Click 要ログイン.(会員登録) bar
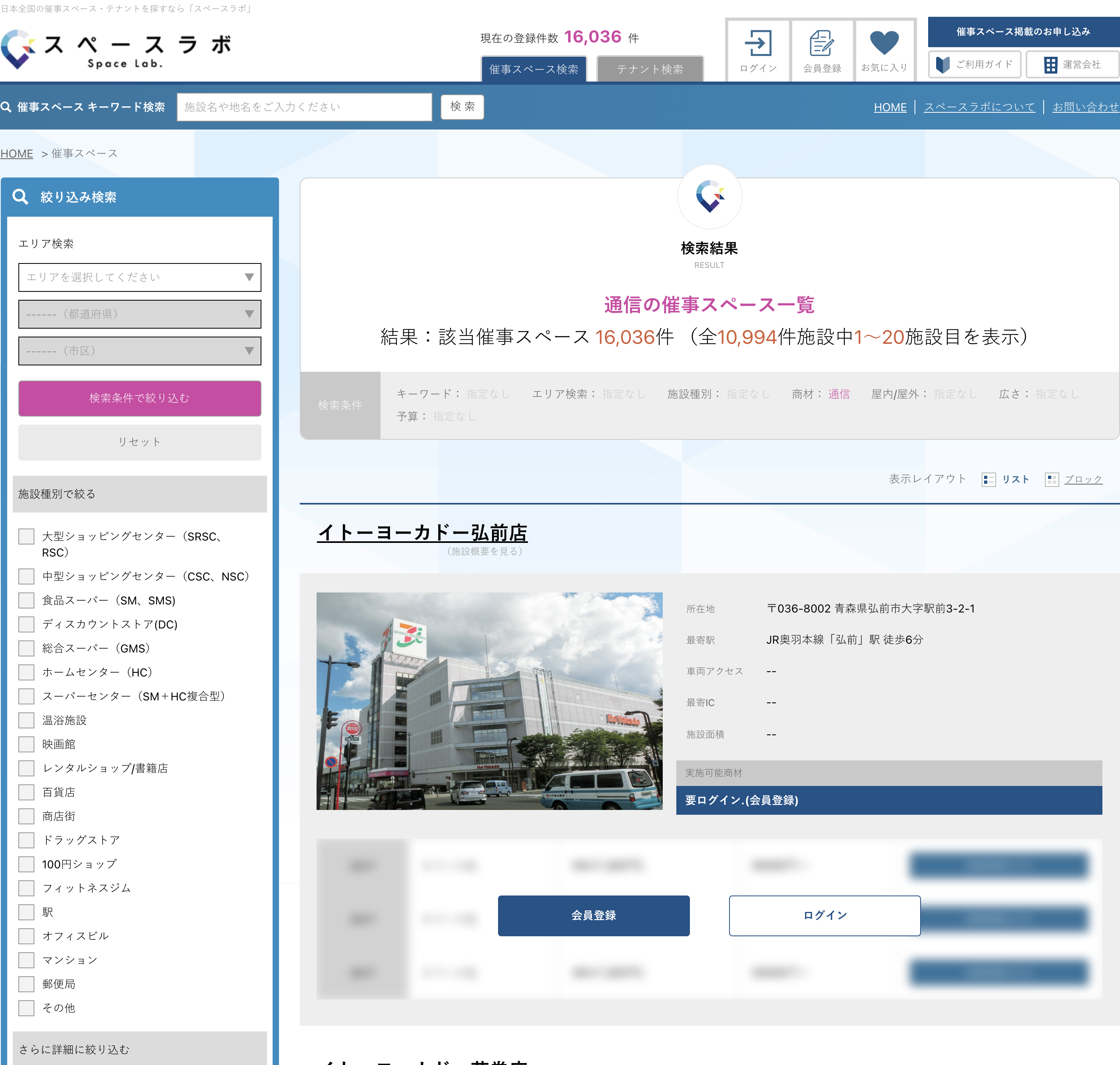1120x1065 pixels. pyautogui.click(x=889, y=800)
